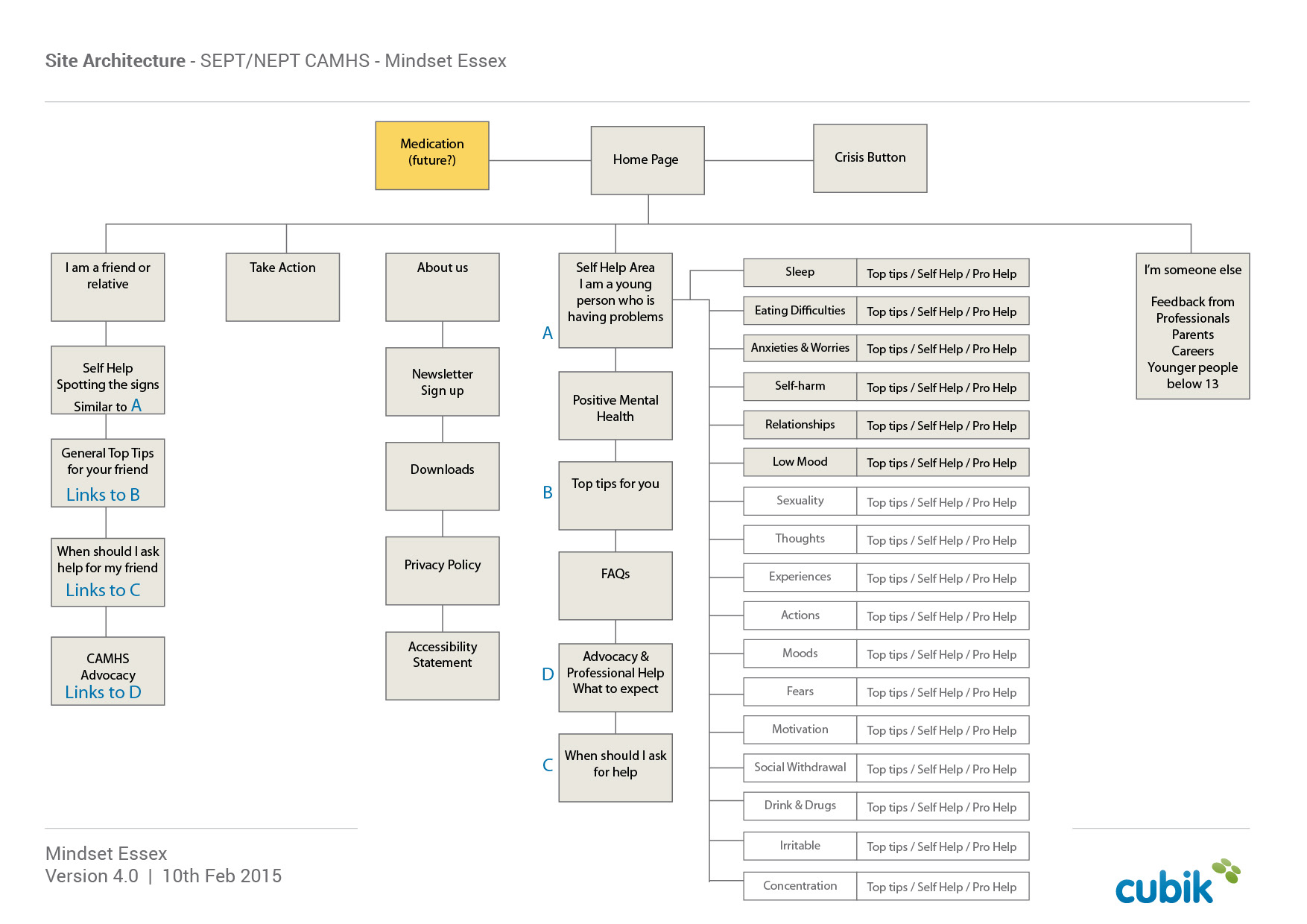Open the About us box

pos(443,287)
